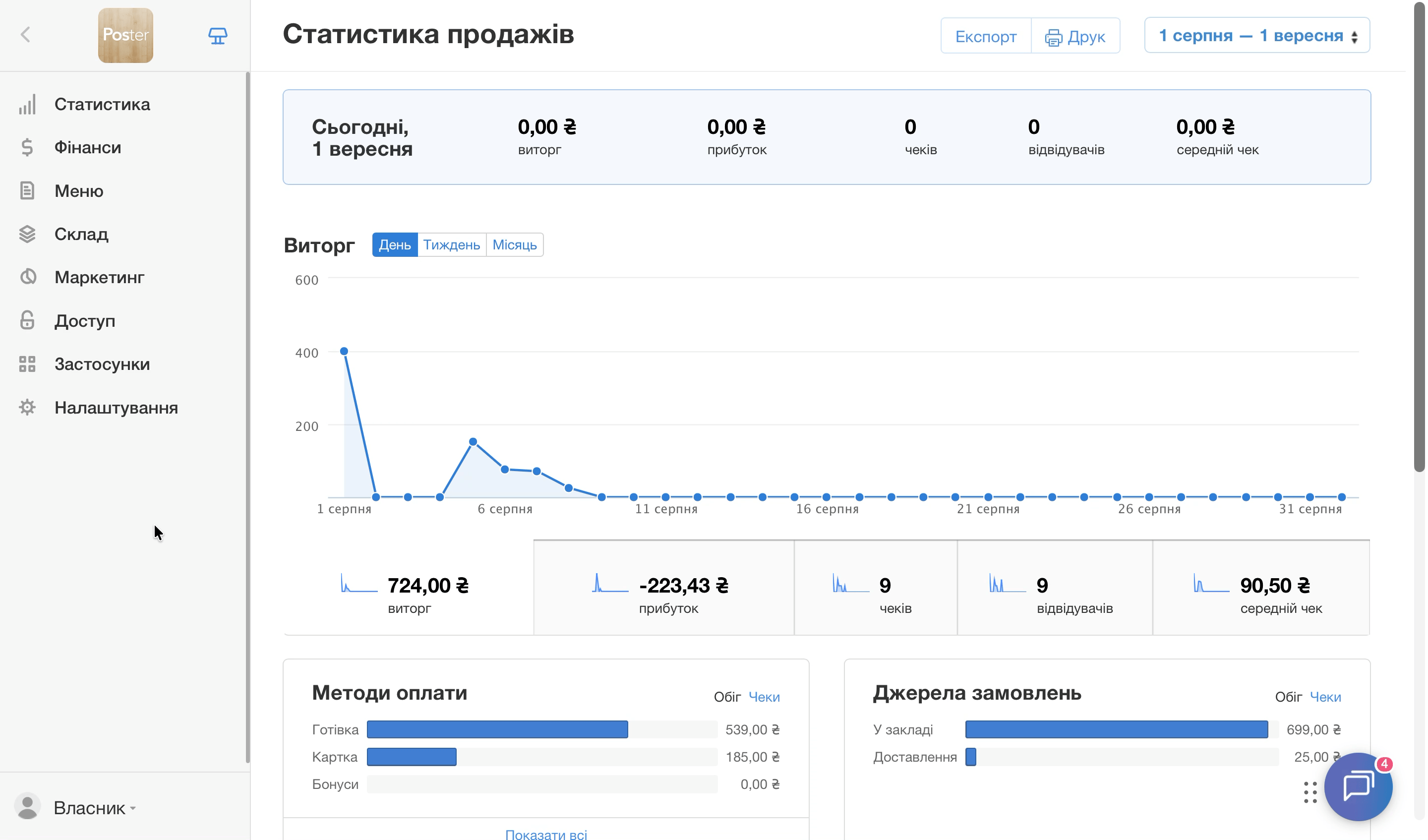Click the 699,00 ₴ У закладі value
The height and width of the screenshot is (840, 1428).
coord(1313,729)
